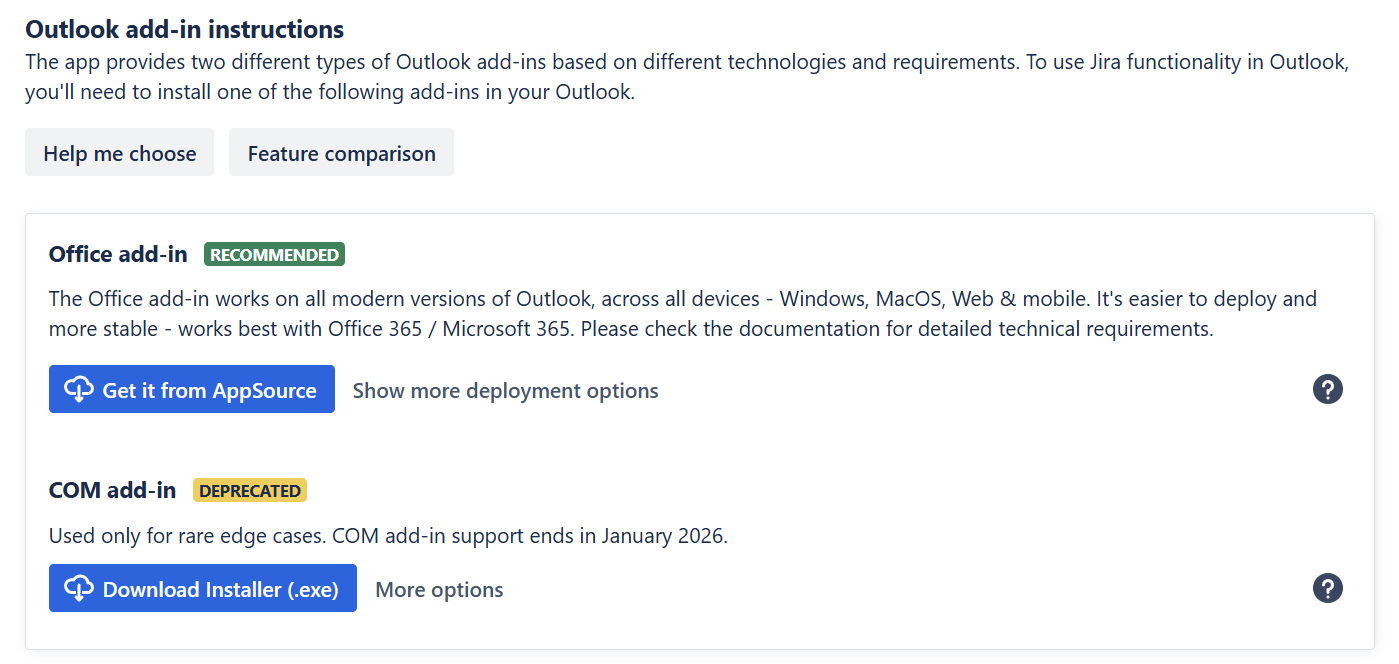The image size is (1399, 664).
Task: Download the COM add-in installer (.exe)
Action: pyautogui.click(x=220, y=589)
